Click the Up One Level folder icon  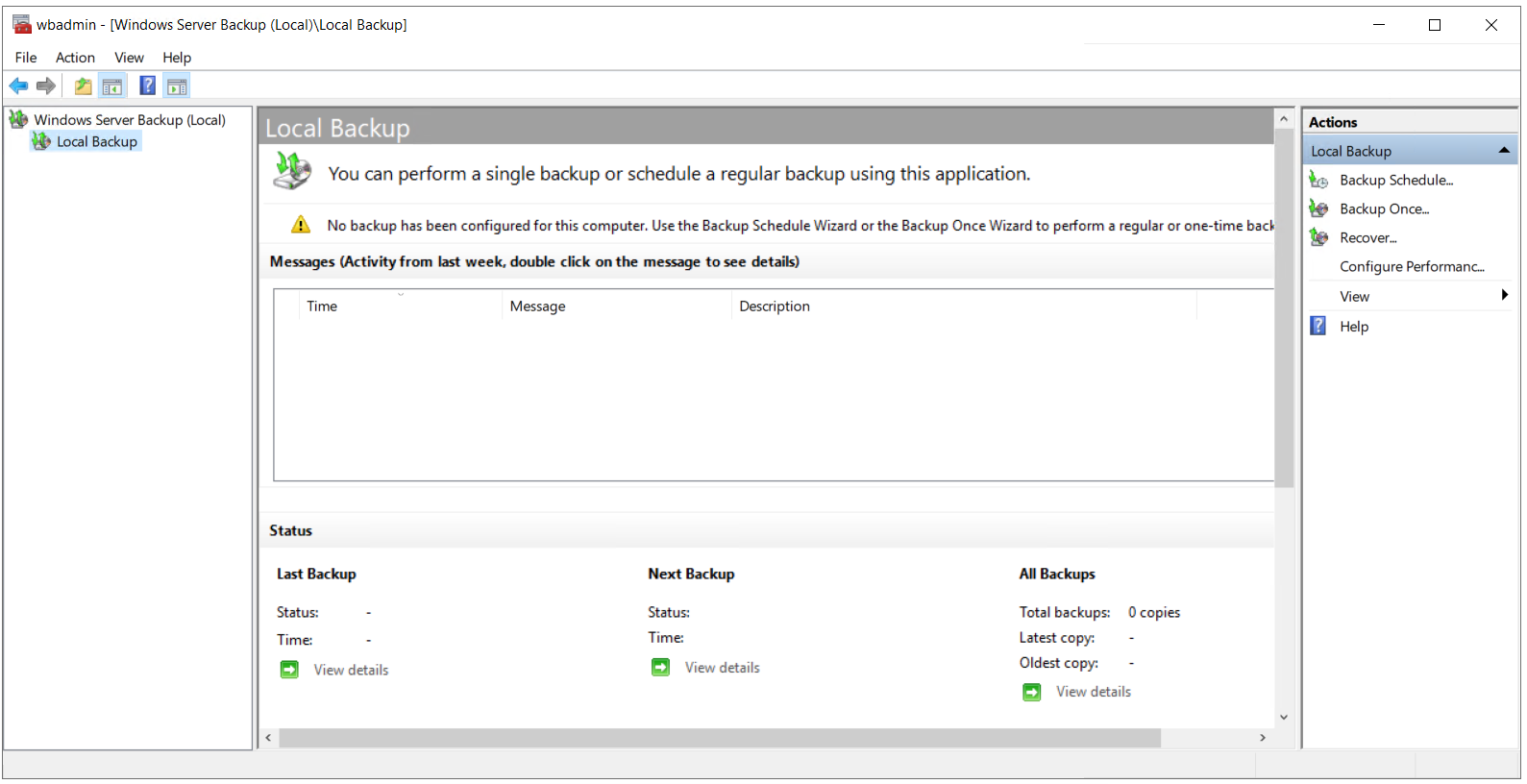(84, 86)
